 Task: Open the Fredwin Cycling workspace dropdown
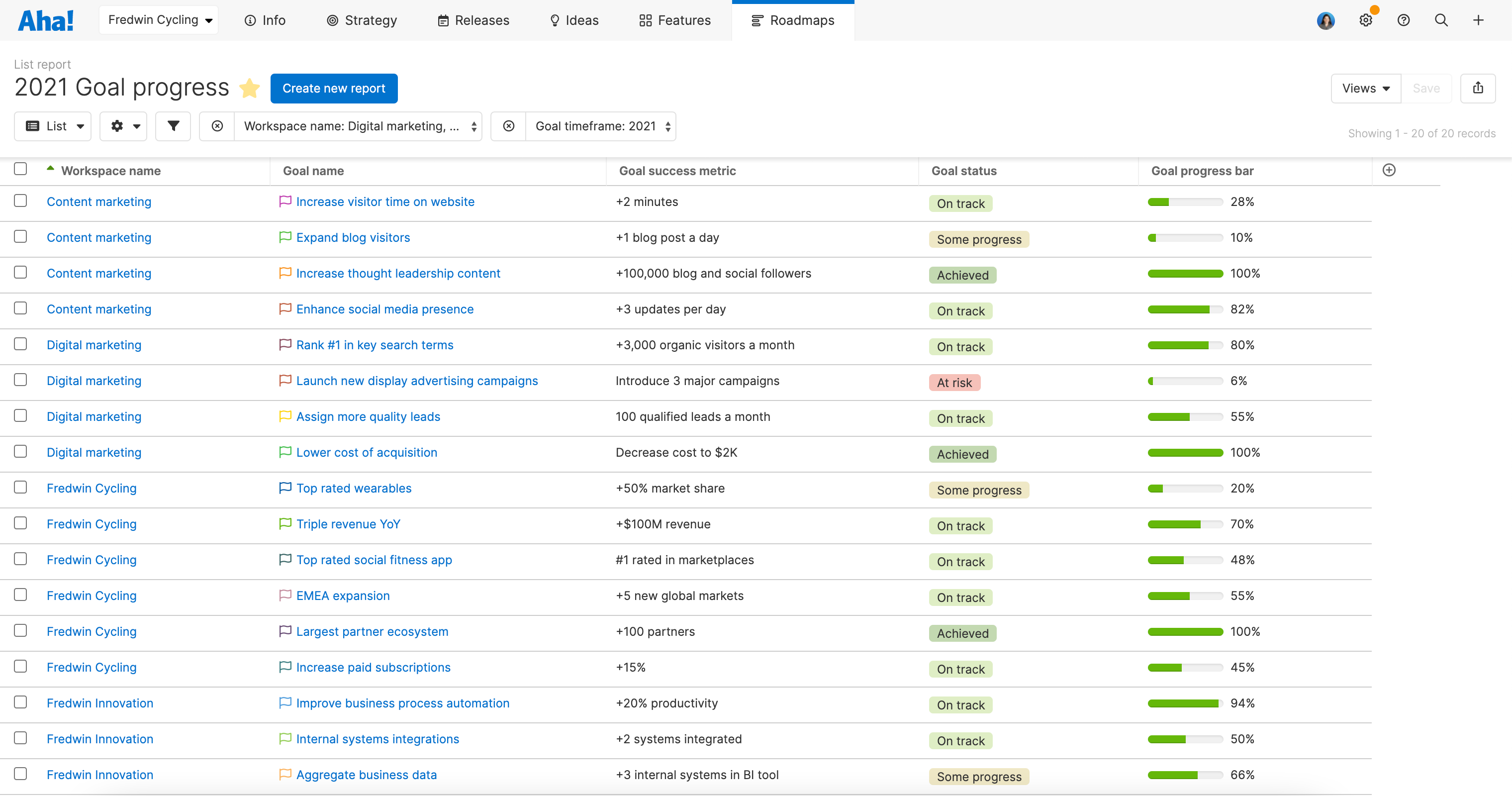[159, 19]
